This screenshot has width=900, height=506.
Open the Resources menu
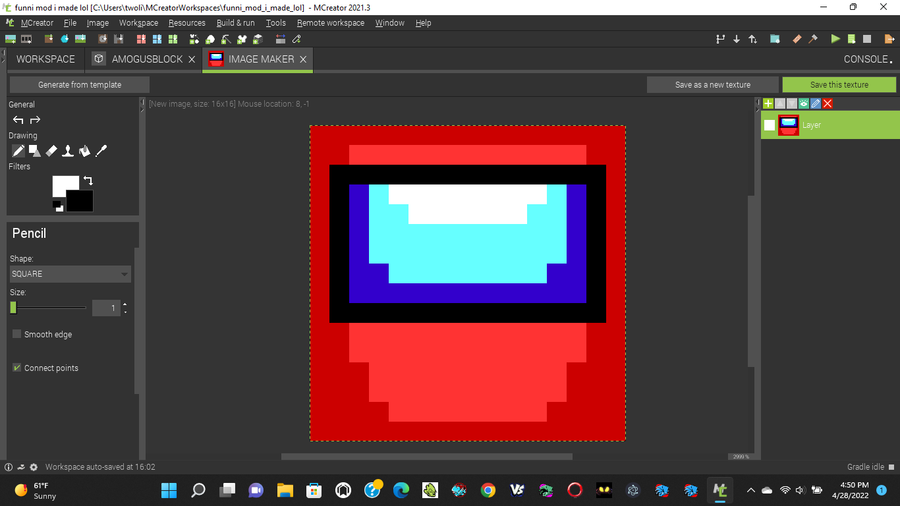[187, 23]
